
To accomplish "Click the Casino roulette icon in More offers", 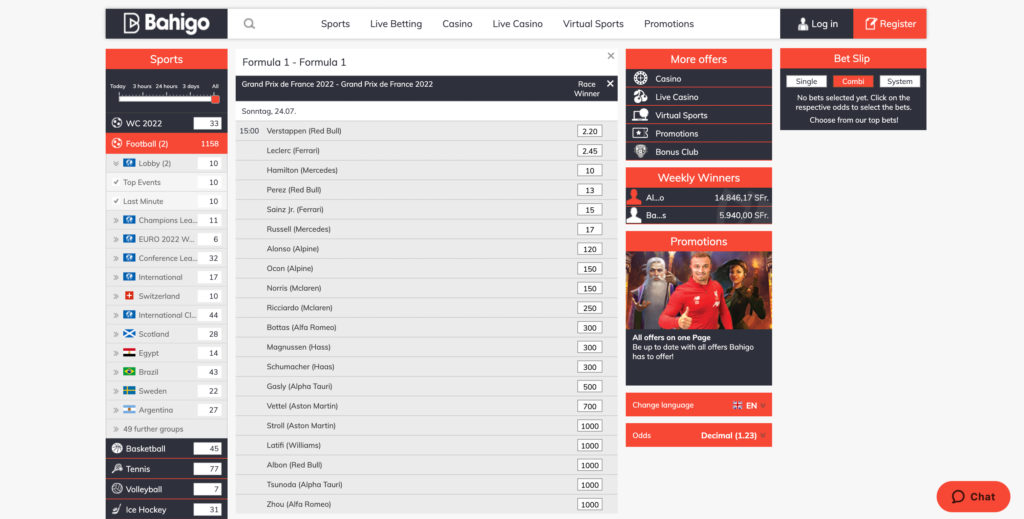I will 640,78.
